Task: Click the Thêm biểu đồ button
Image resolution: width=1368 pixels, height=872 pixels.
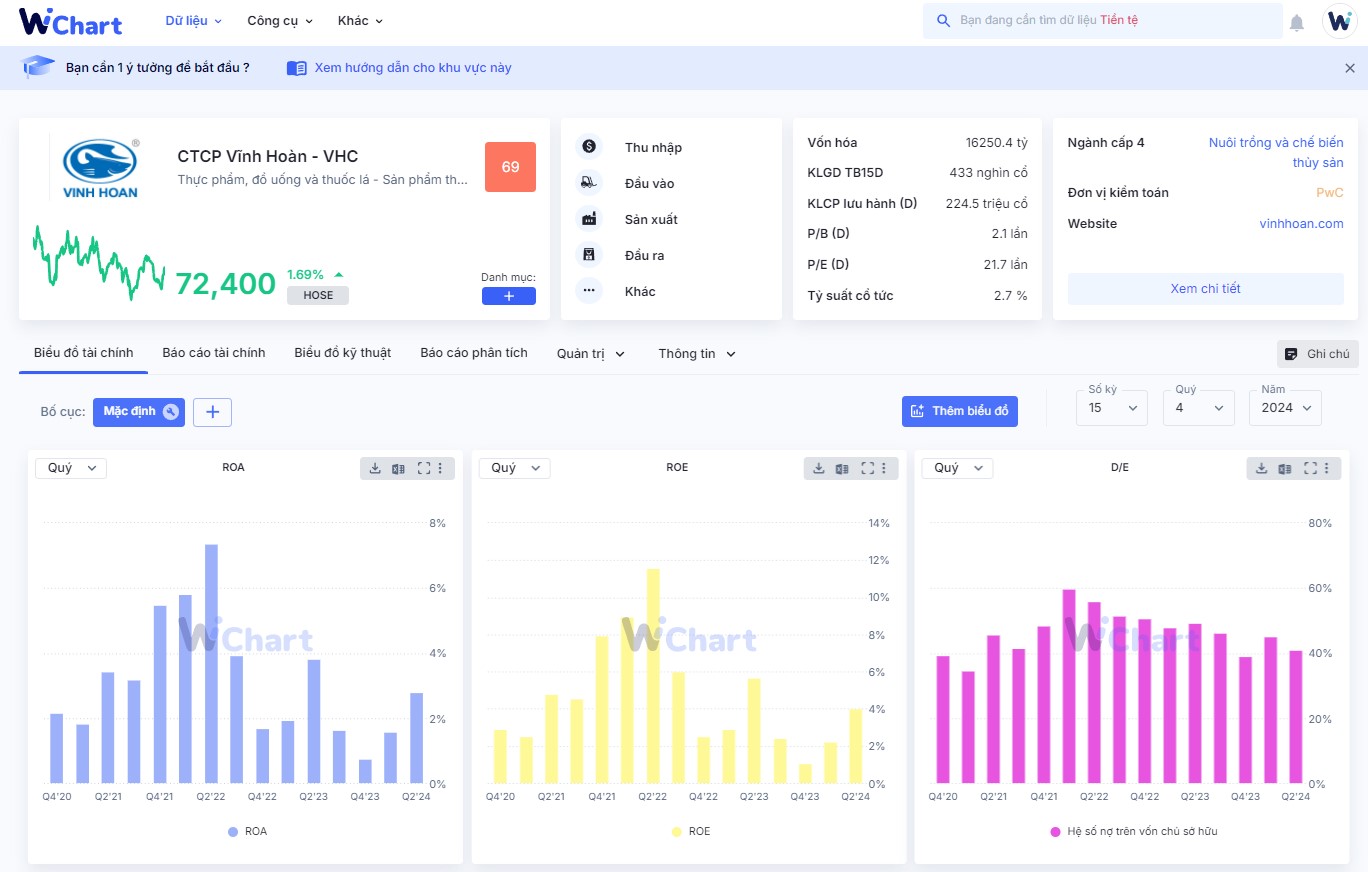Action: [x=960, y=411]
